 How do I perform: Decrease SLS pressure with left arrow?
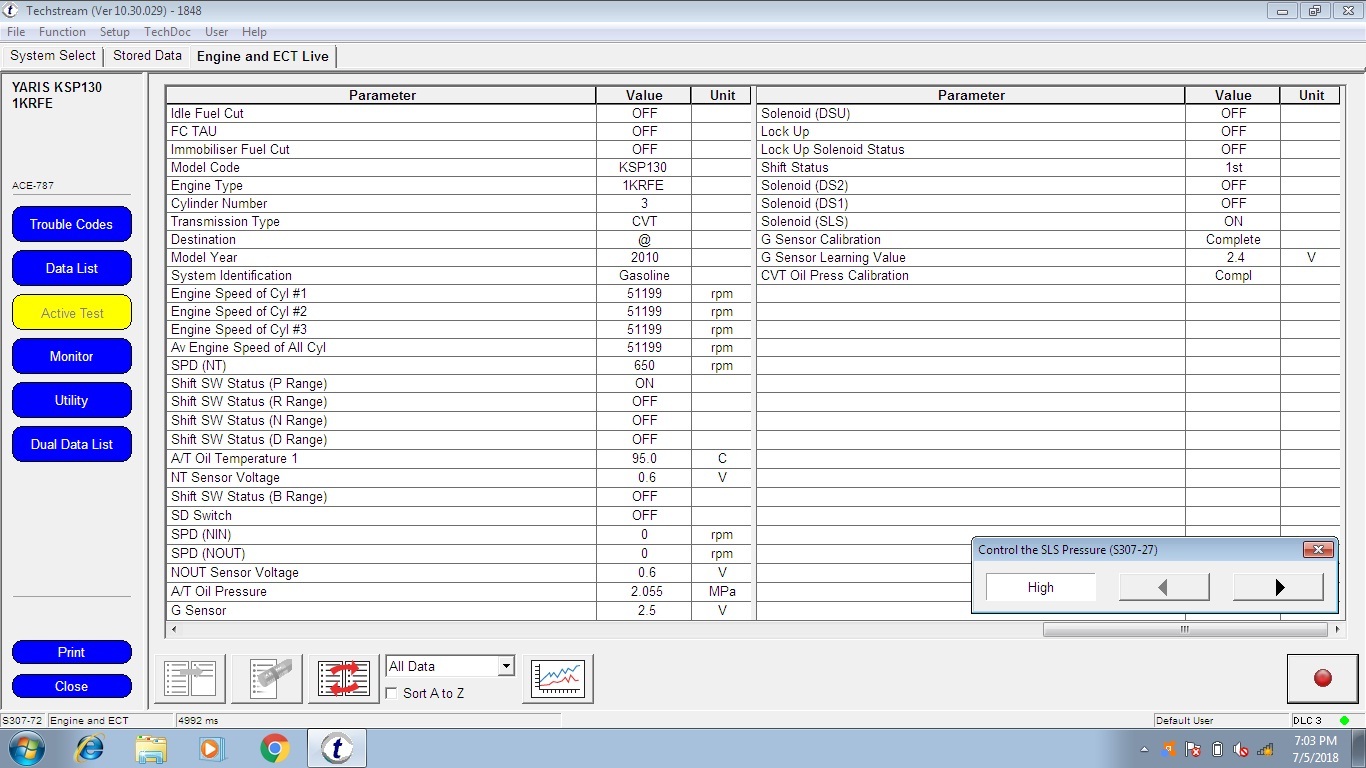[x=1164, y=587]
